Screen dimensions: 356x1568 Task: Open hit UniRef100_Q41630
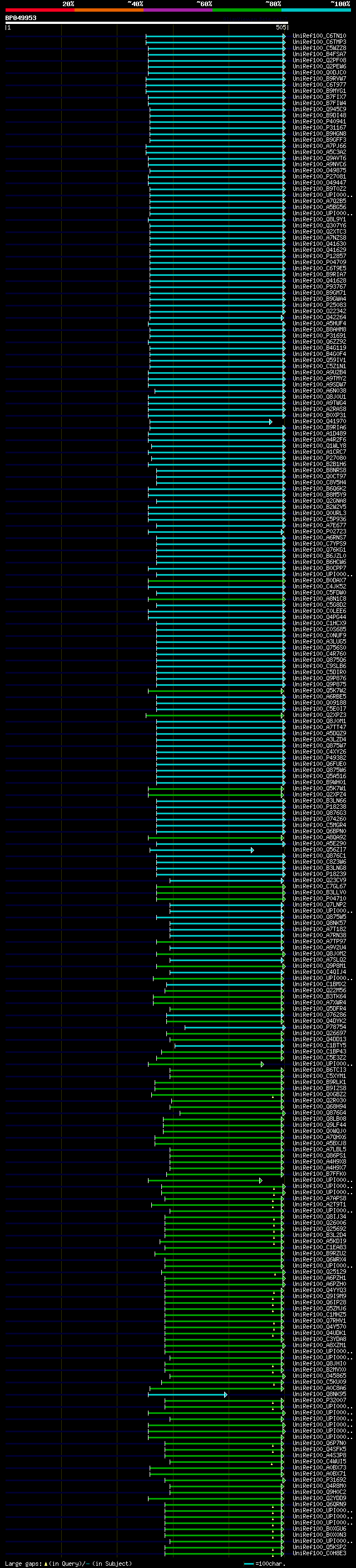[319, 244]
